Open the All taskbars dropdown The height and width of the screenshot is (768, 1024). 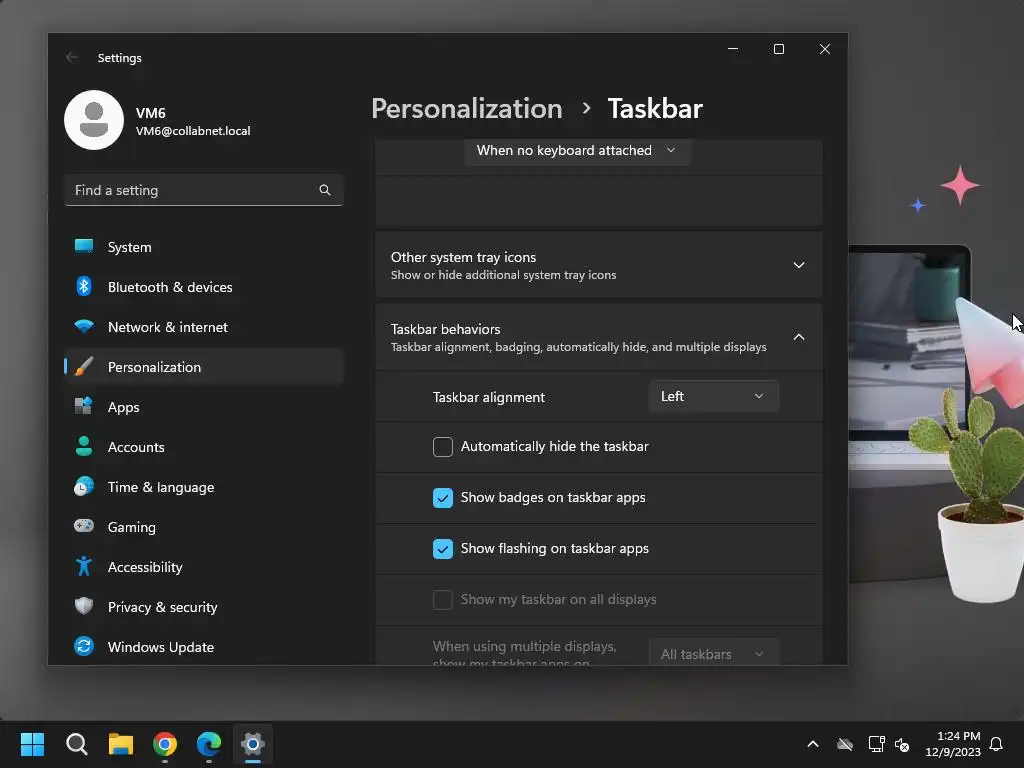point(713,653)
